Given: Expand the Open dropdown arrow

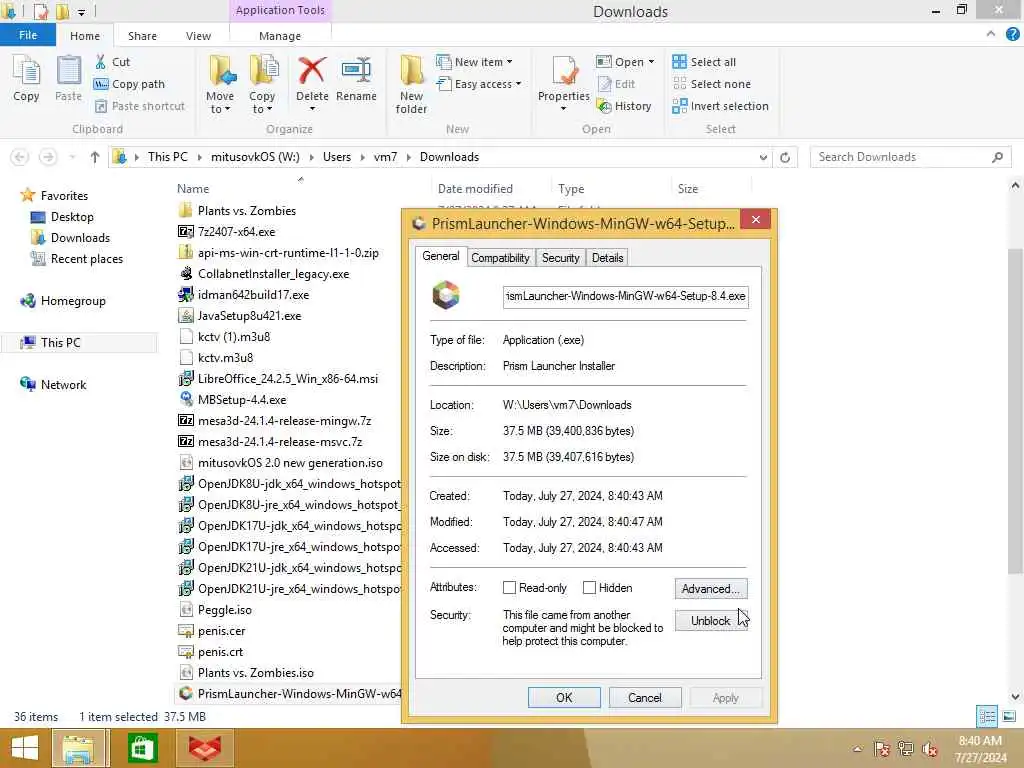Looking at the screenshot, I should tap(651, 61).
